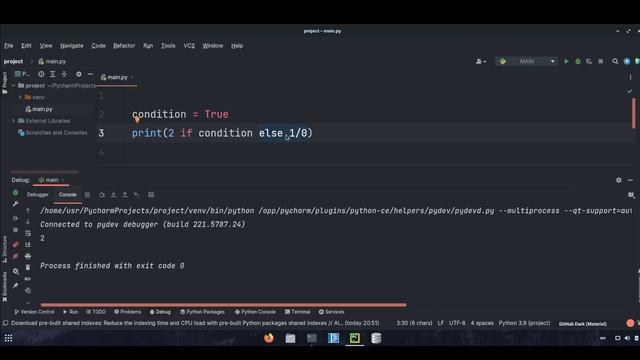Step out icon in debugger toolbar
640x360 pixels.
(125, 195)
